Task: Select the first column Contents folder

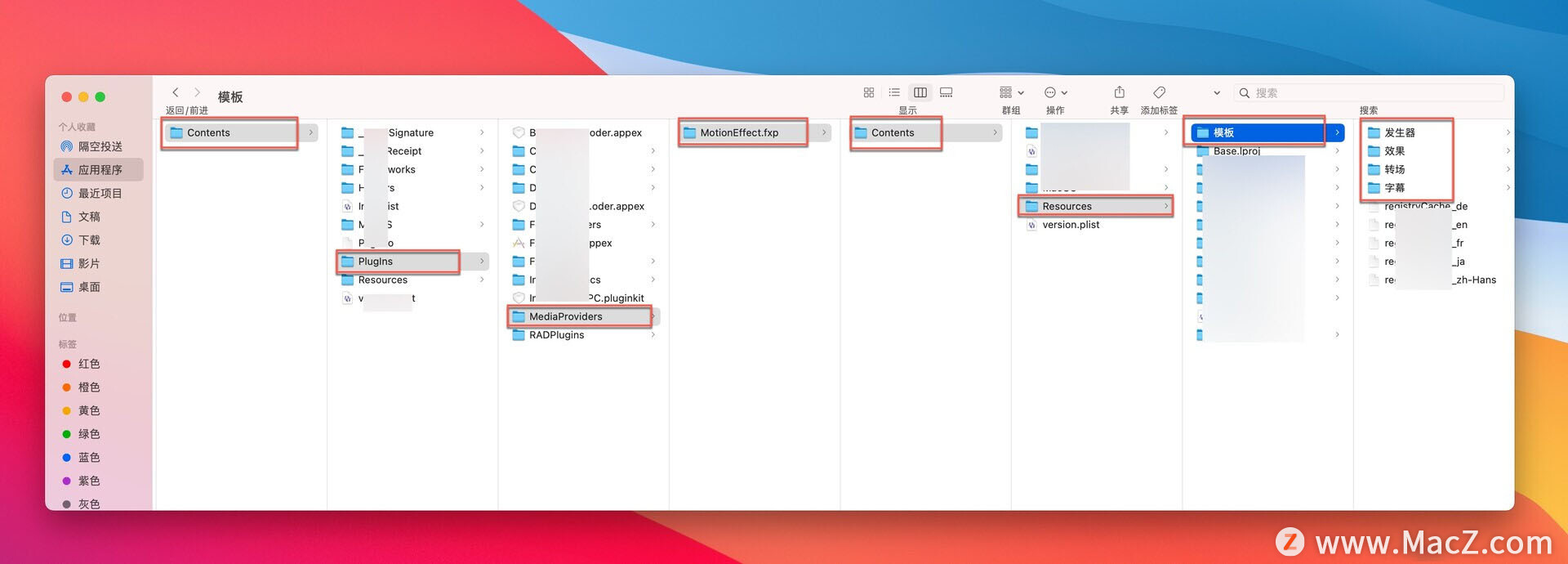Action: [x=241, y=132]
